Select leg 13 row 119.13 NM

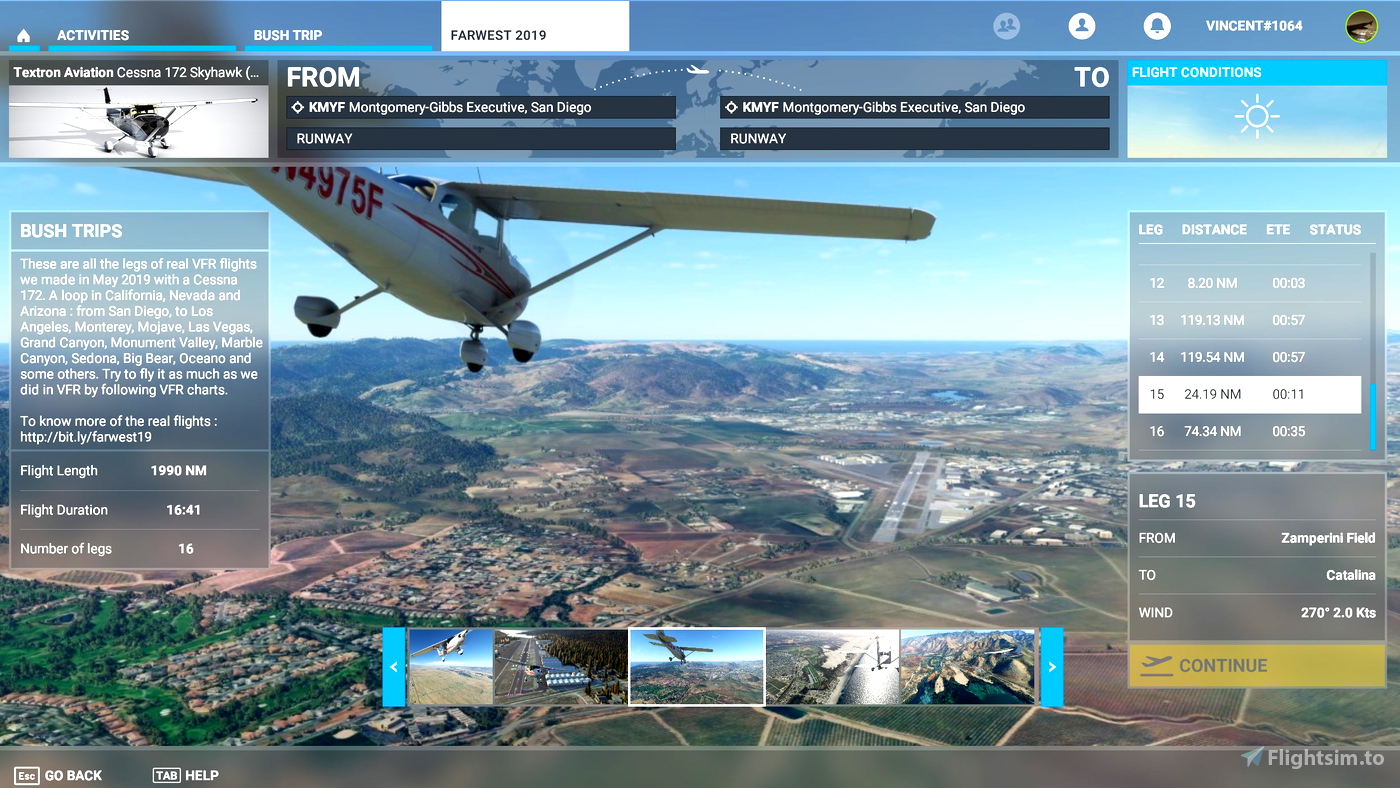(x=1250, y=320)
